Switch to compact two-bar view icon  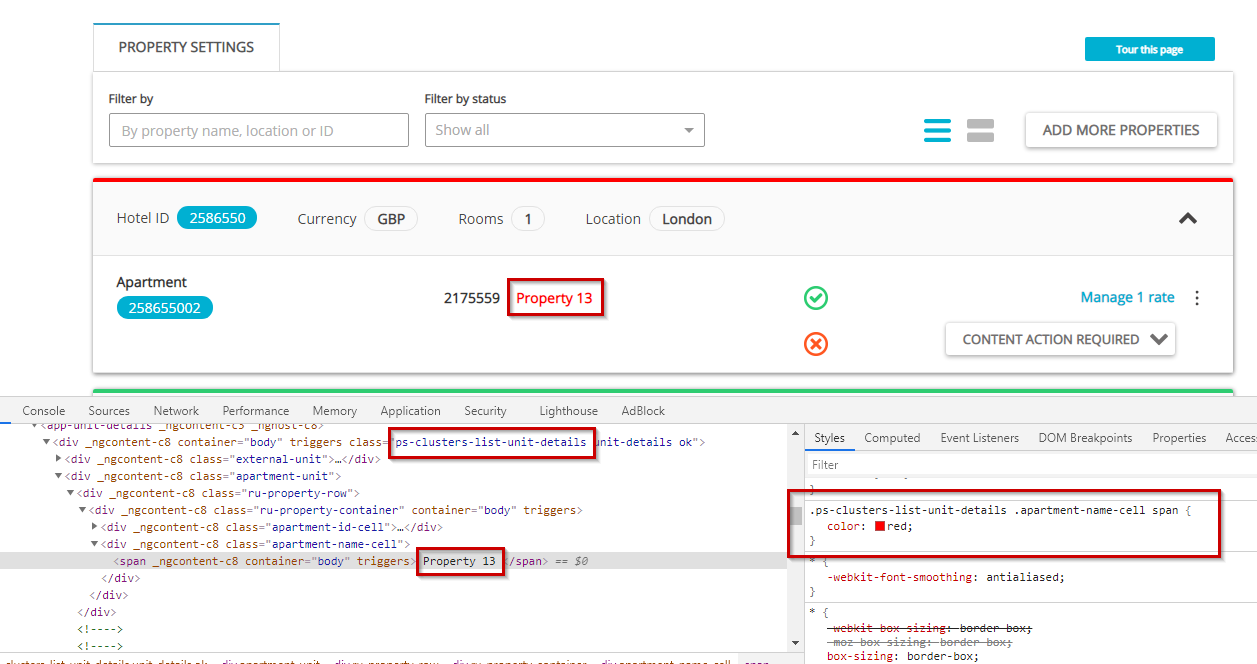(980, 130)
